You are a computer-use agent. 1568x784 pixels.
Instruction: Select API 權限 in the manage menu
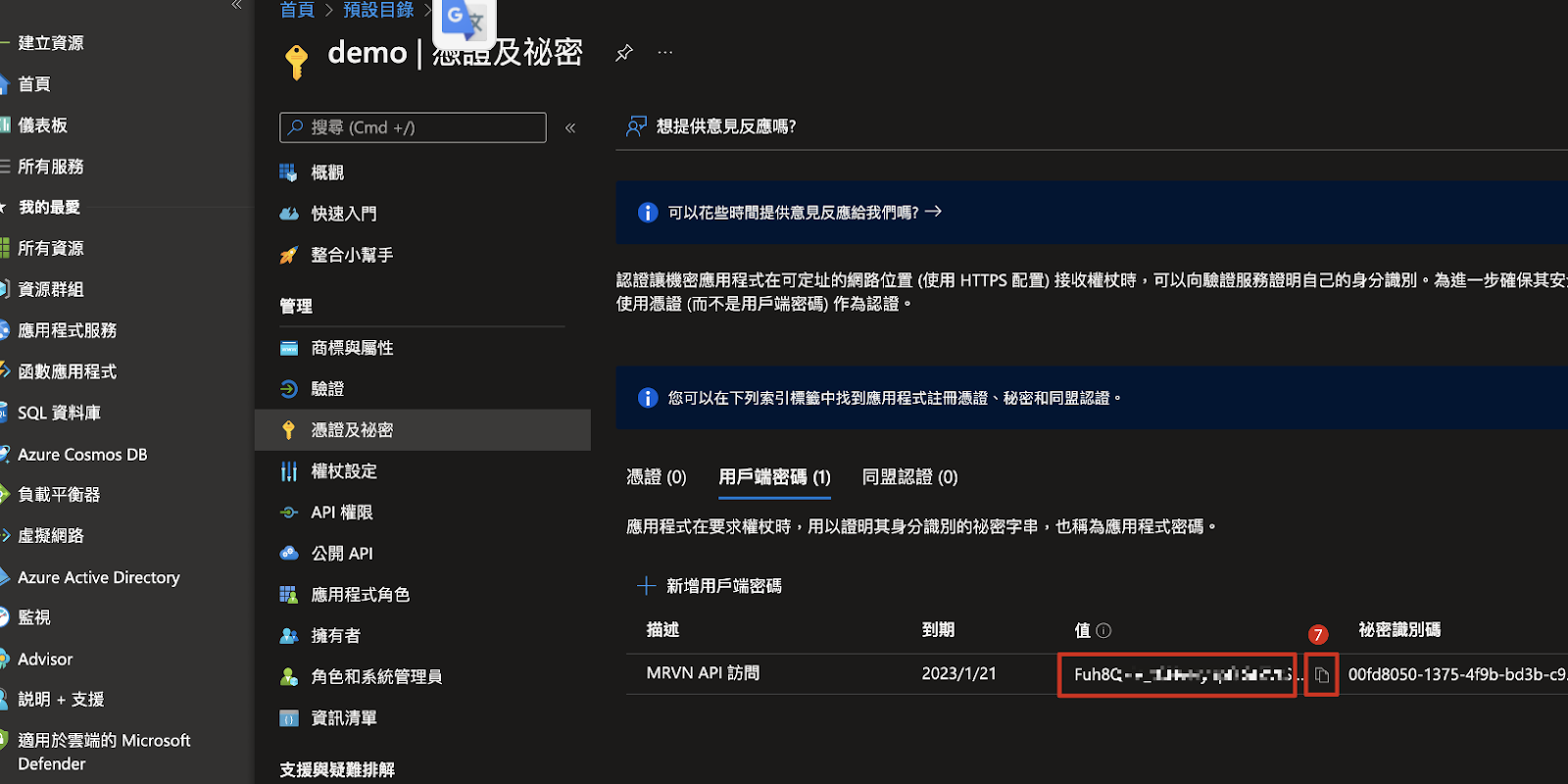pyautogui.click(x=341, y=513)
